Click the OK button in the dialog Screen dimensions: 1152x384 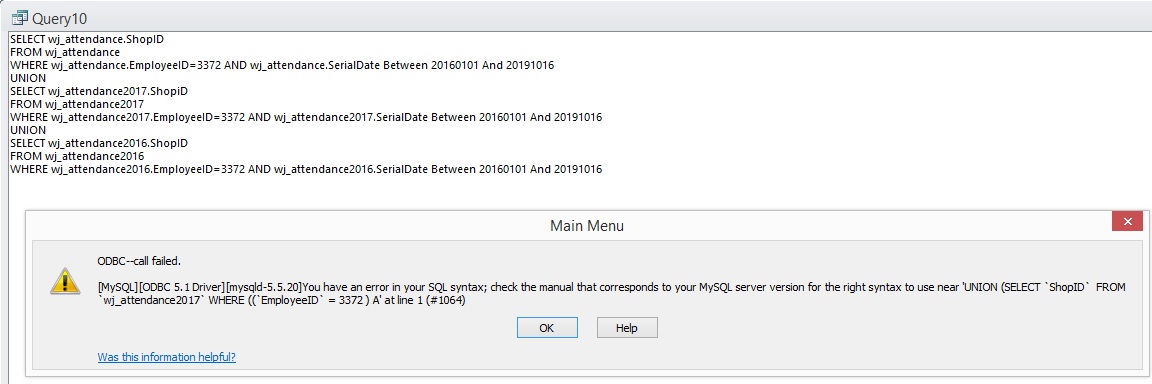[x=546, y=327]
